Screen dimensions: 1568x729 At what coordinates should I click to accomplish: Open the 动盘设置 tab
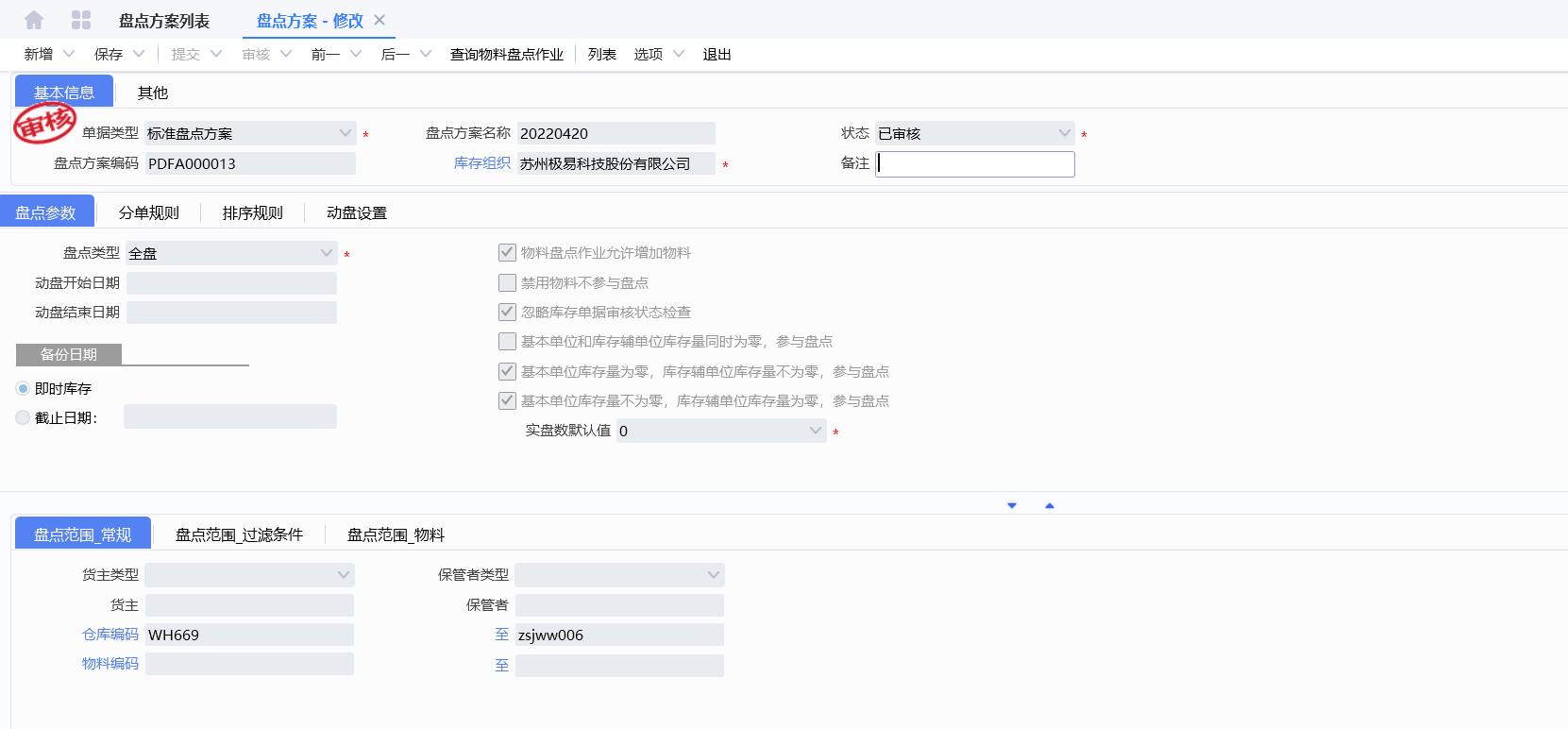point(357,212)
